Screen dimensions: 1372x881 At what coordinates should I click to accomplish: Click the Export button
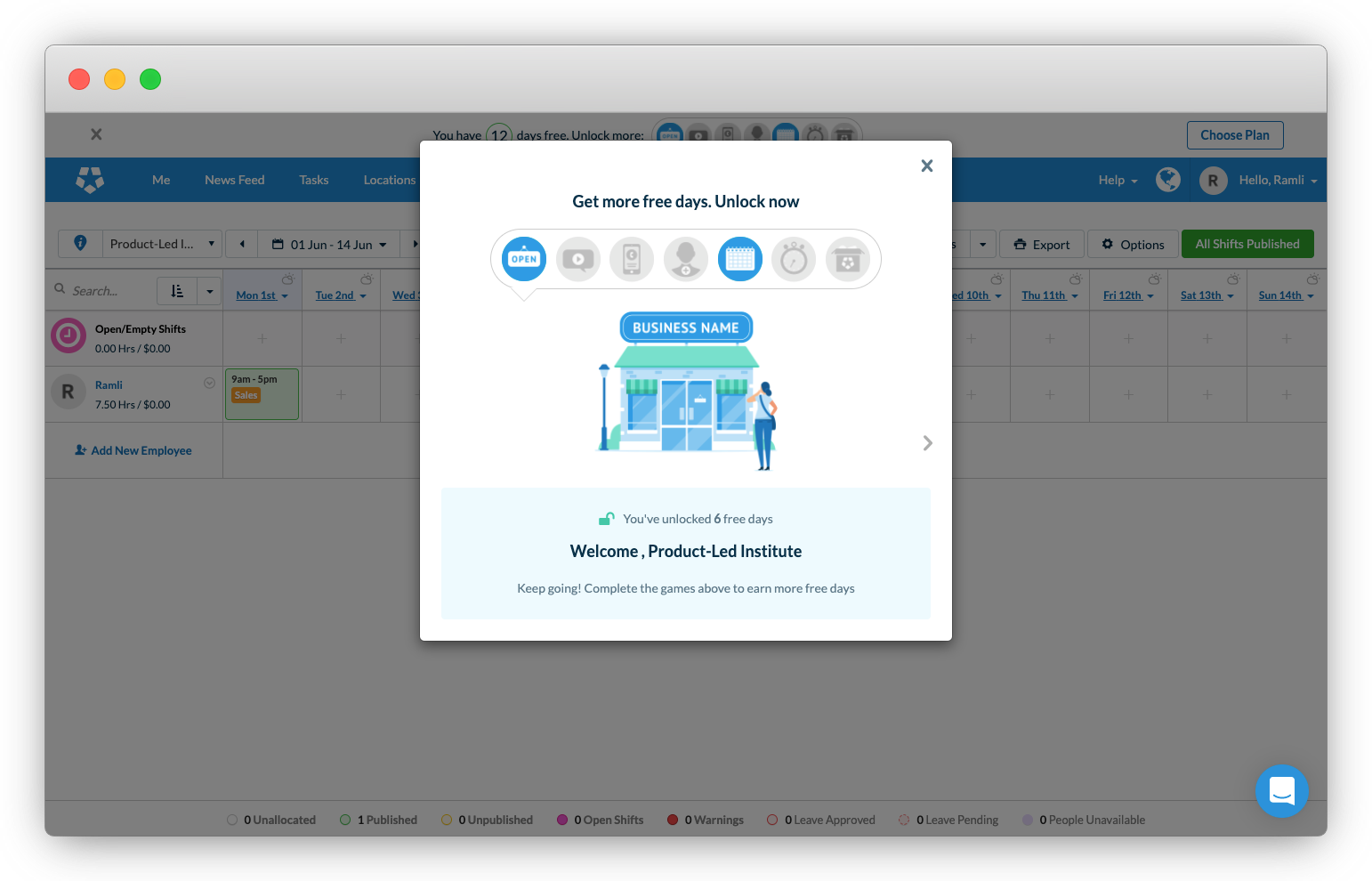(1042, 245)
